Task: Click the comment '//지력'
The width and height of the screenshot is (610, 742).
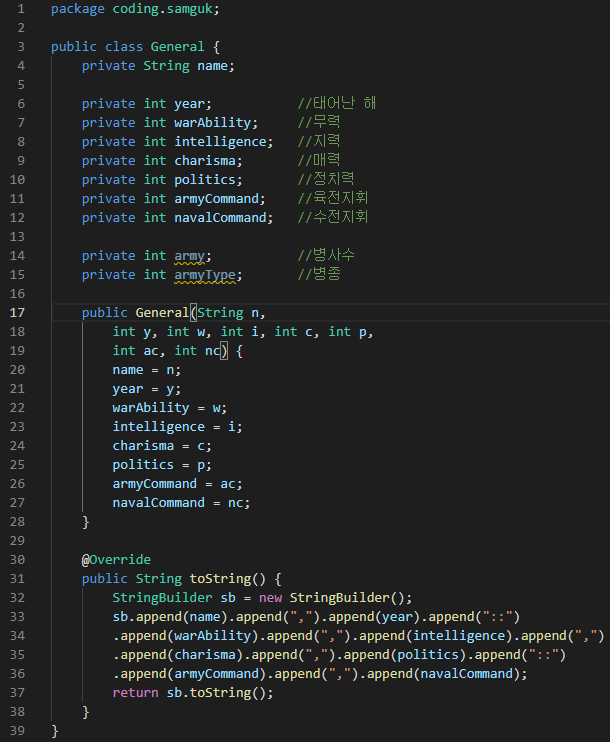Action: coord(319,141)
